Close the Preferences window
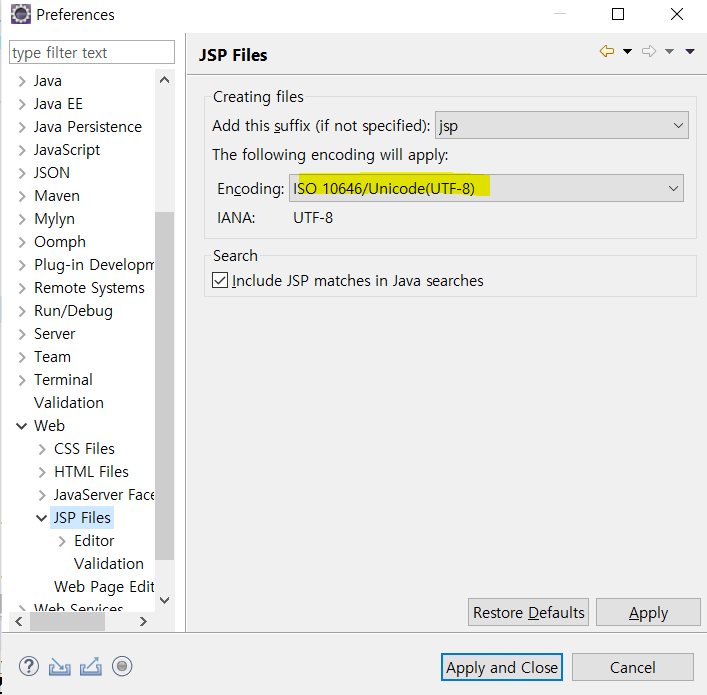This screenshot has height=695, width=707. click(677, 14)
